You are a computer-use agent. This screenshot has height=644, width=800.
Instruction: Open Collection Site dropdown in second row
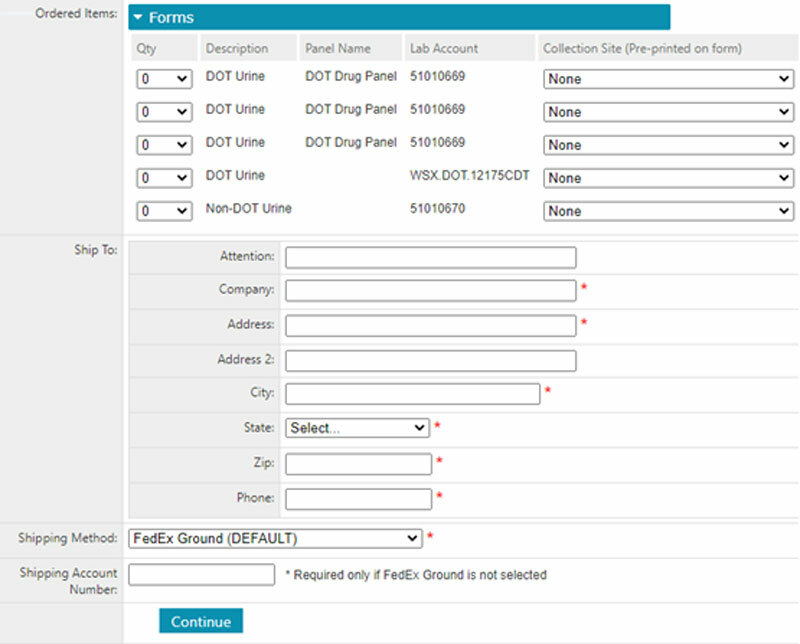[x=668, y=112]
